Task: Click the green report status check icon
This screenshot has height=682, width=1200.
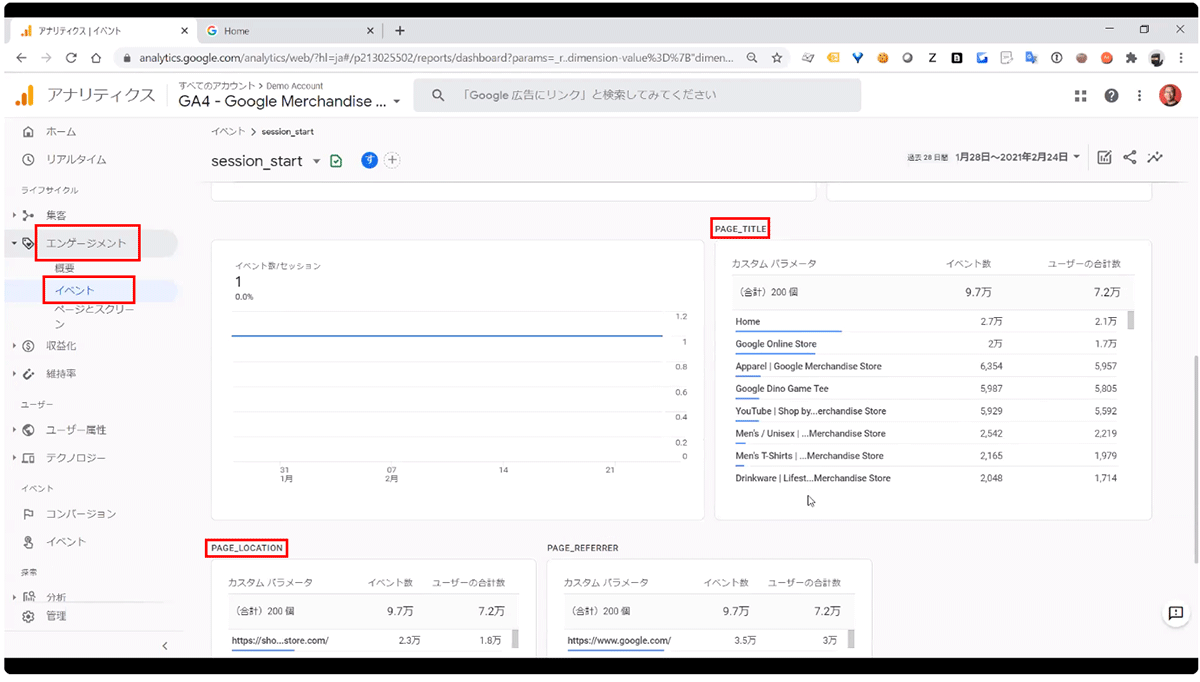Action: point(336,161)
